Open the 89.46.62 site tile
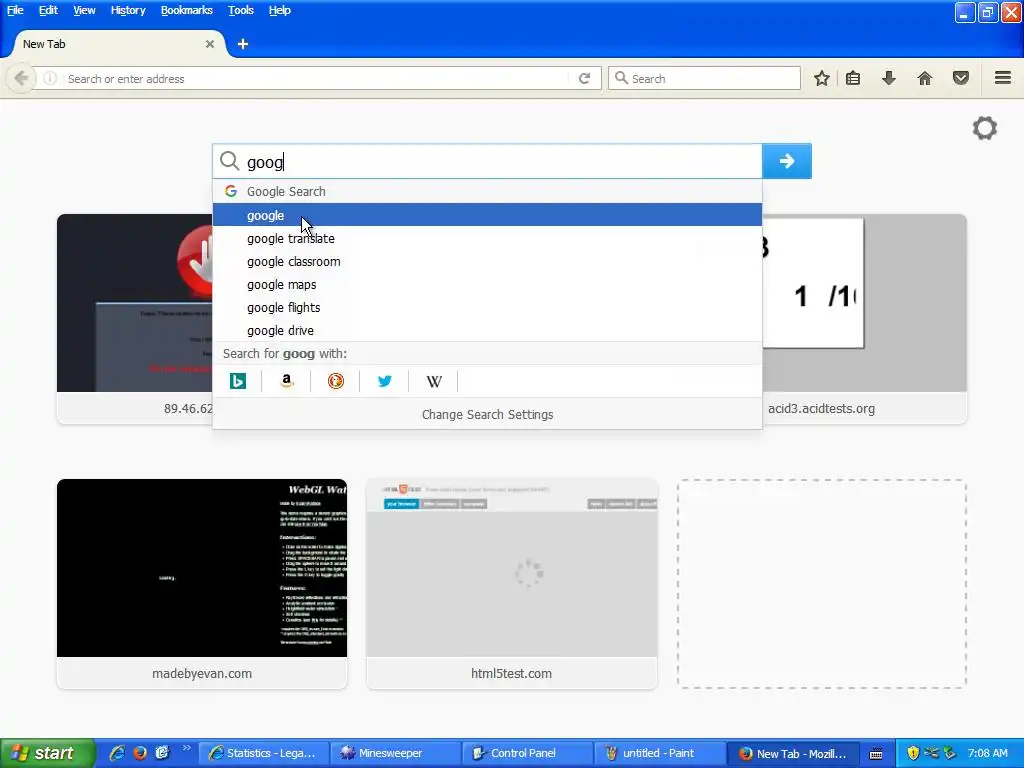This screenshot has width=1024, height=768. (x=135, y=319)
